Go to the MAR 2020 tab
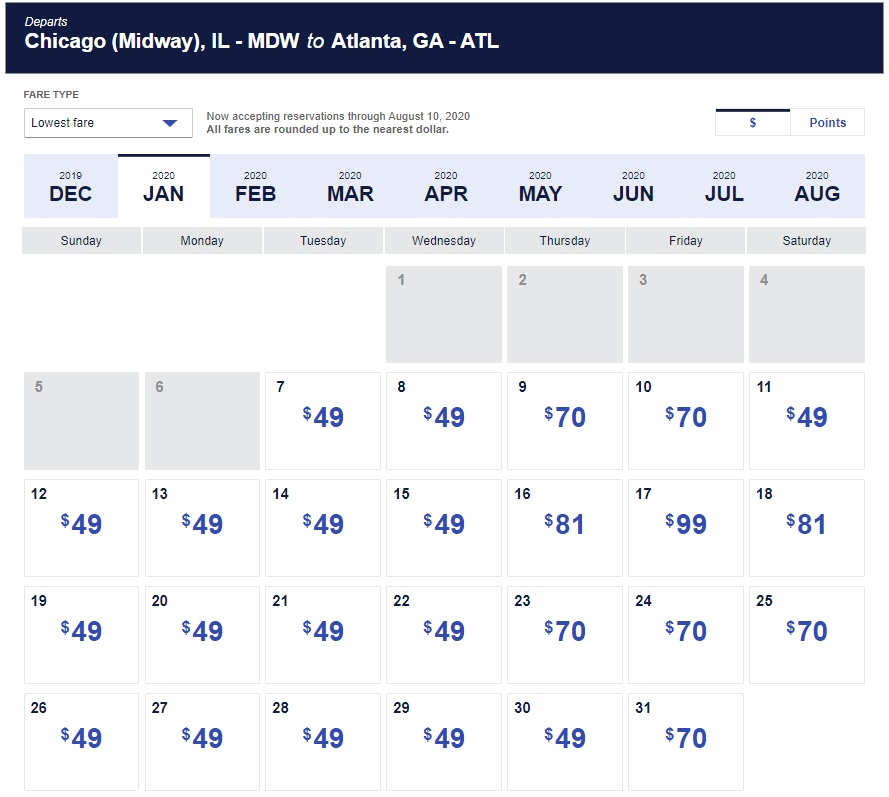This screenshot has height=797, width=889. pyautogui.click(x=349, y=187)
